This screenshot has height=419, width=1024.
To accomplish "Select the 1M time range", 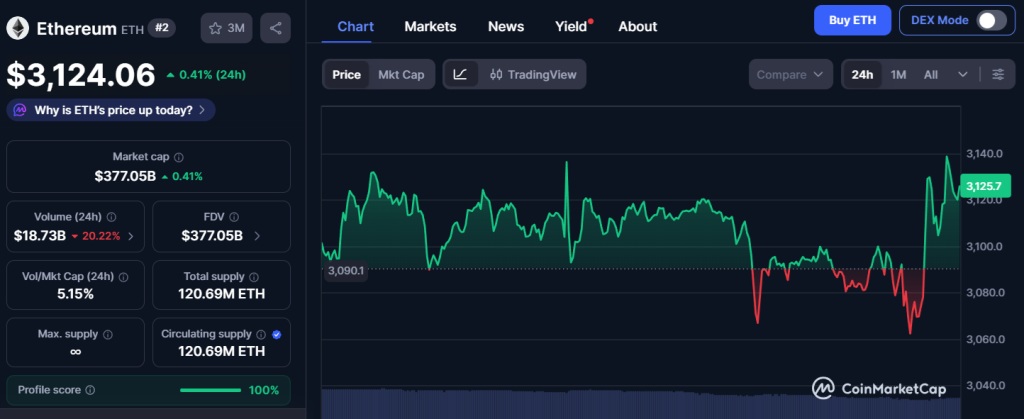I will [x=899, y=74].
